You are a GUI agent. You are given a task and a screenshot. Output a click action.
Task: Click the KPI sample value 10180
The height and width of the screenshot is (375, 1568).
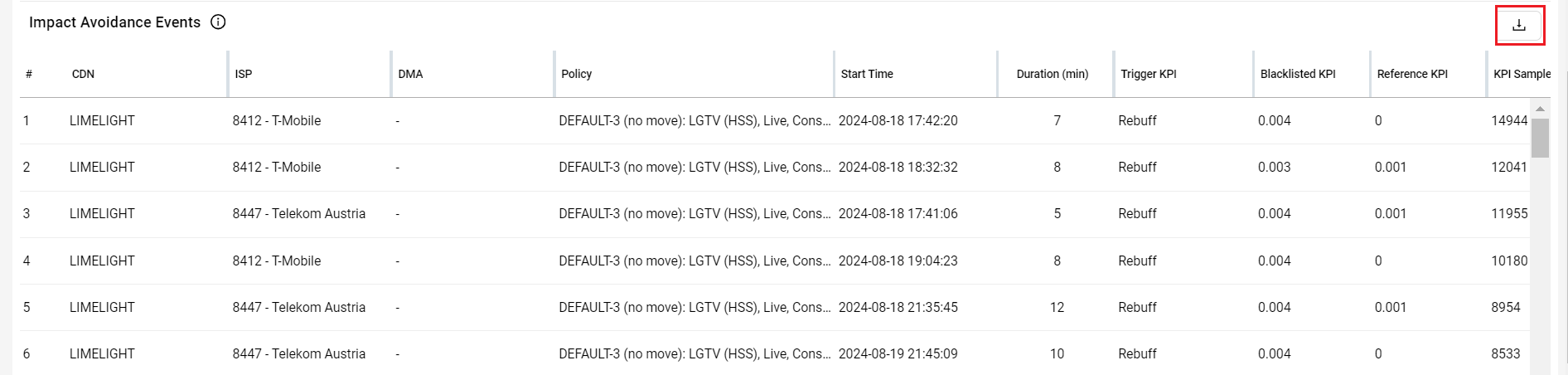coord(1508,261)
